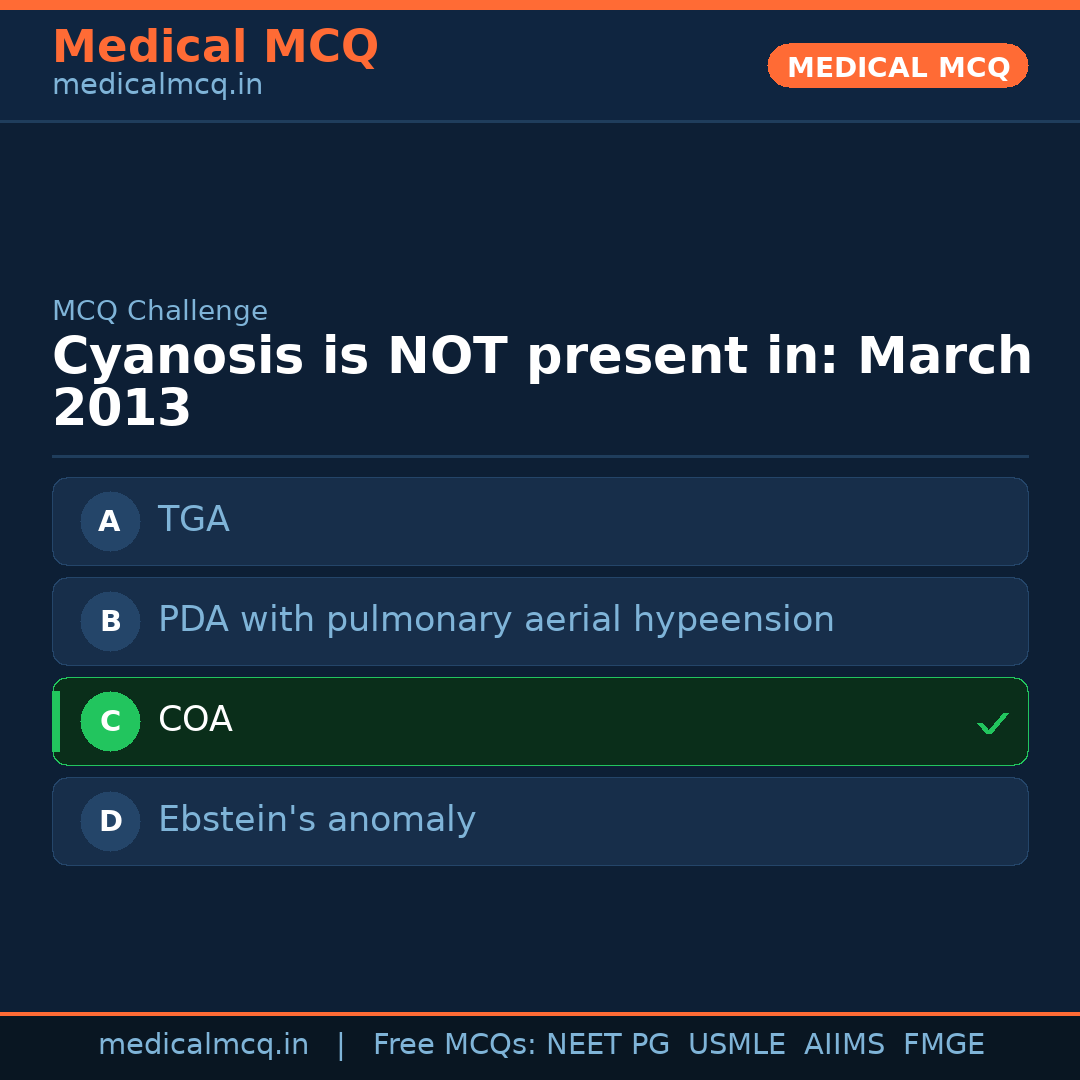The image size is (1080, 1080).
Task: Click the MCQ Challenge label
Action: pos(160,312)
